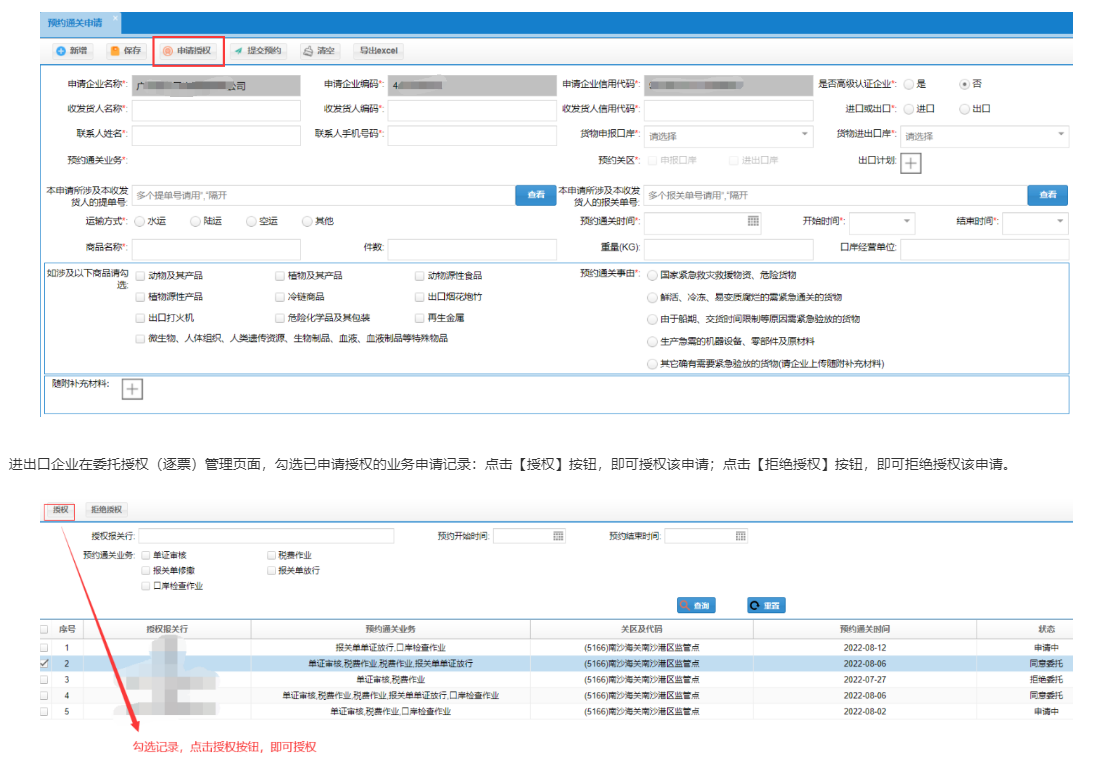The width and height of the screenshot is (1118, 765).
Task: Open the 开始时间 dropdown
Action: [x=882, y=222]
